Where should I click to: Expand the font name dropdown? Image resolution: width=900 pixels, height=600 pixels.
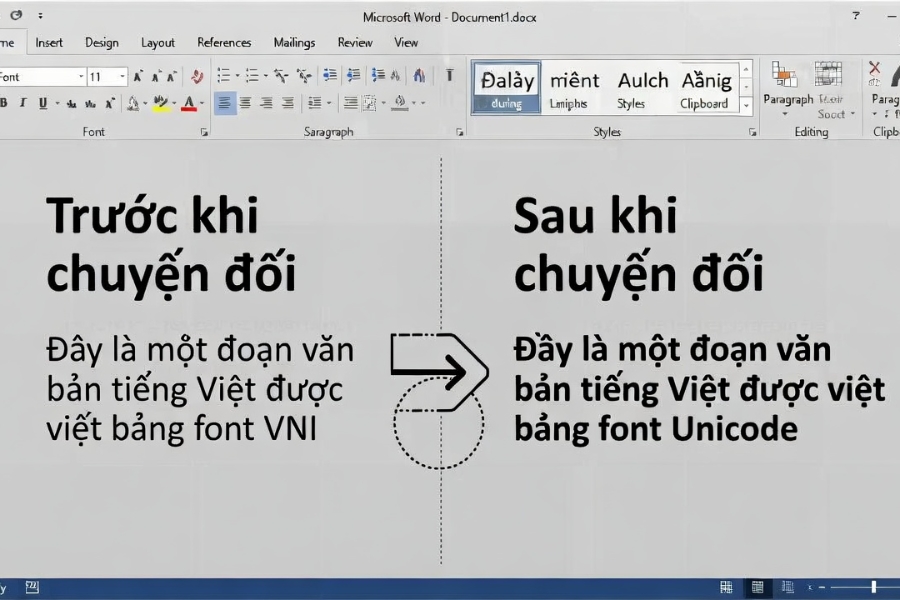point(81,77)
